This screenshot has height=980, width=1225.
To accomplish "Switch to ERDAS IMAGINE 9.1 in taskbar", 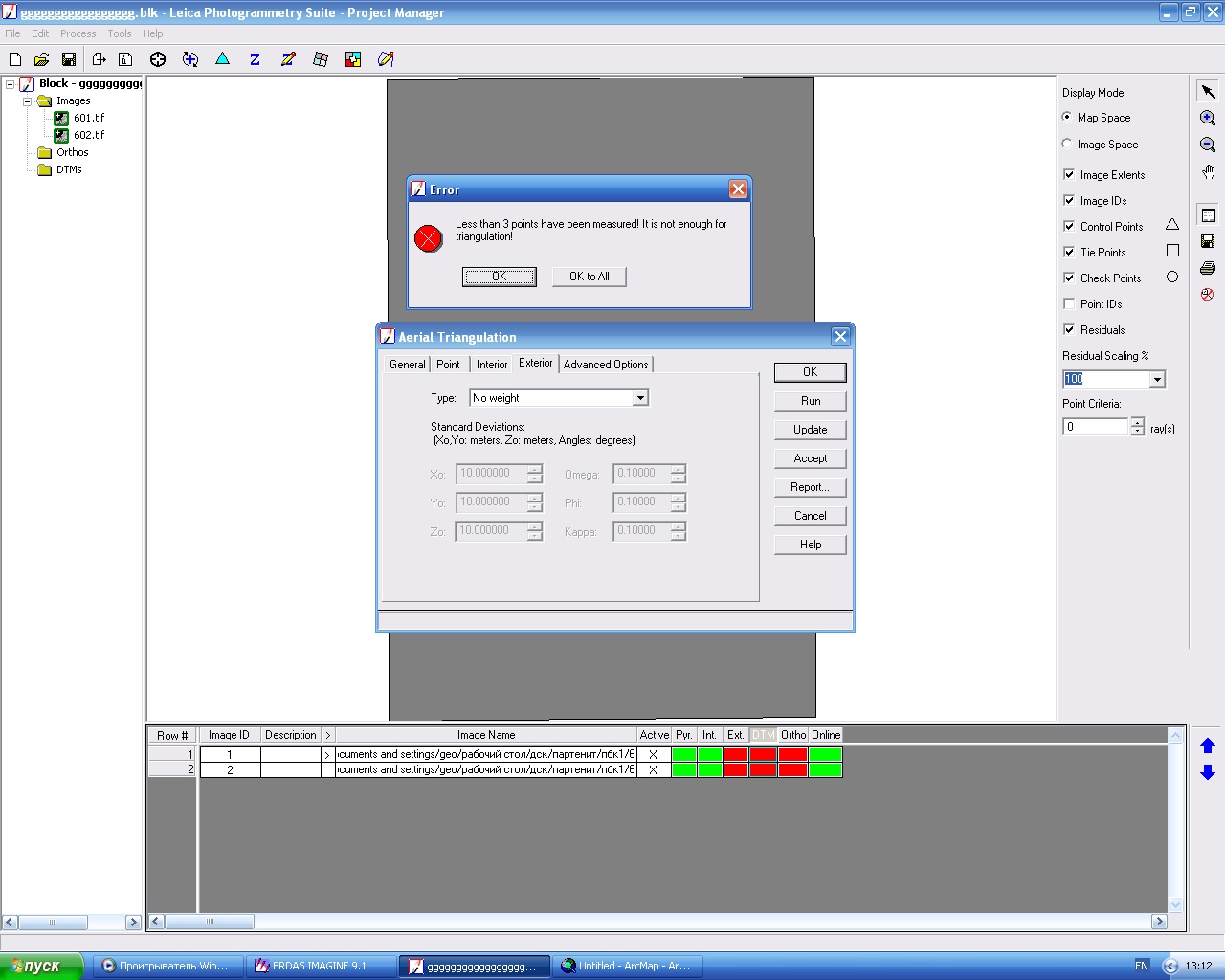I will [x=320, y=966].
